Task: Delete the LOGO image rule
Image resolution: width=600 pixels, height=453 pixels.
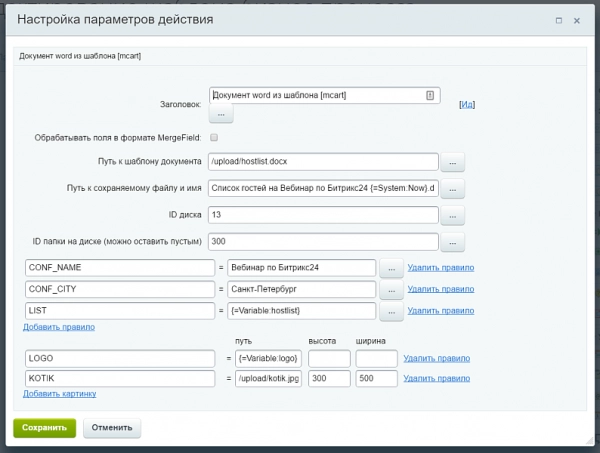Action: tap(437, 358)
